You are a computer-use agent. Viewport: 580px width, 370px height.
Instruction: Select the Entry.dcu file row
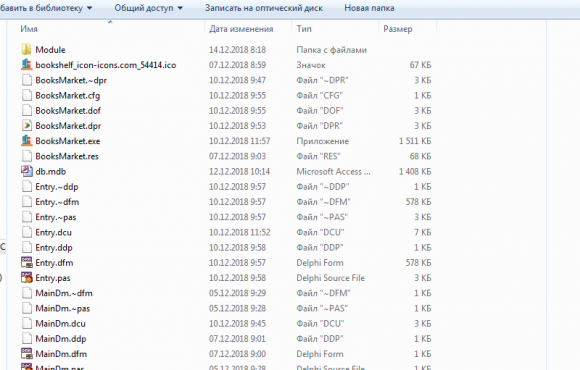tap(226, 232)
